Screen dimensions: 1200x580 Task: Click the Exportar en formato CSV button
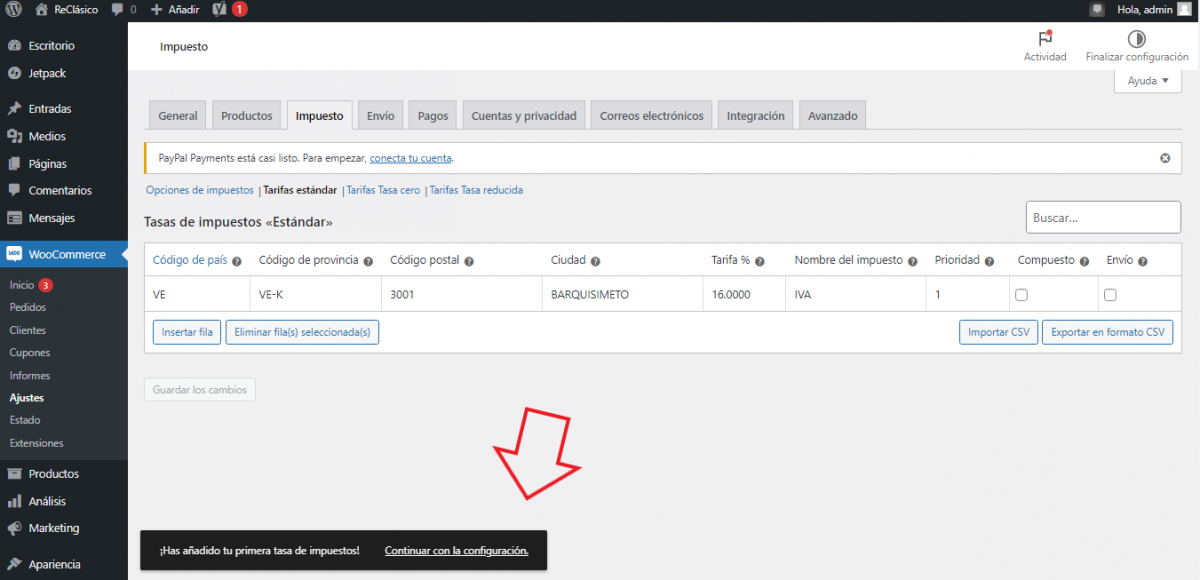pyautogui.click(x=1107, y=332)
